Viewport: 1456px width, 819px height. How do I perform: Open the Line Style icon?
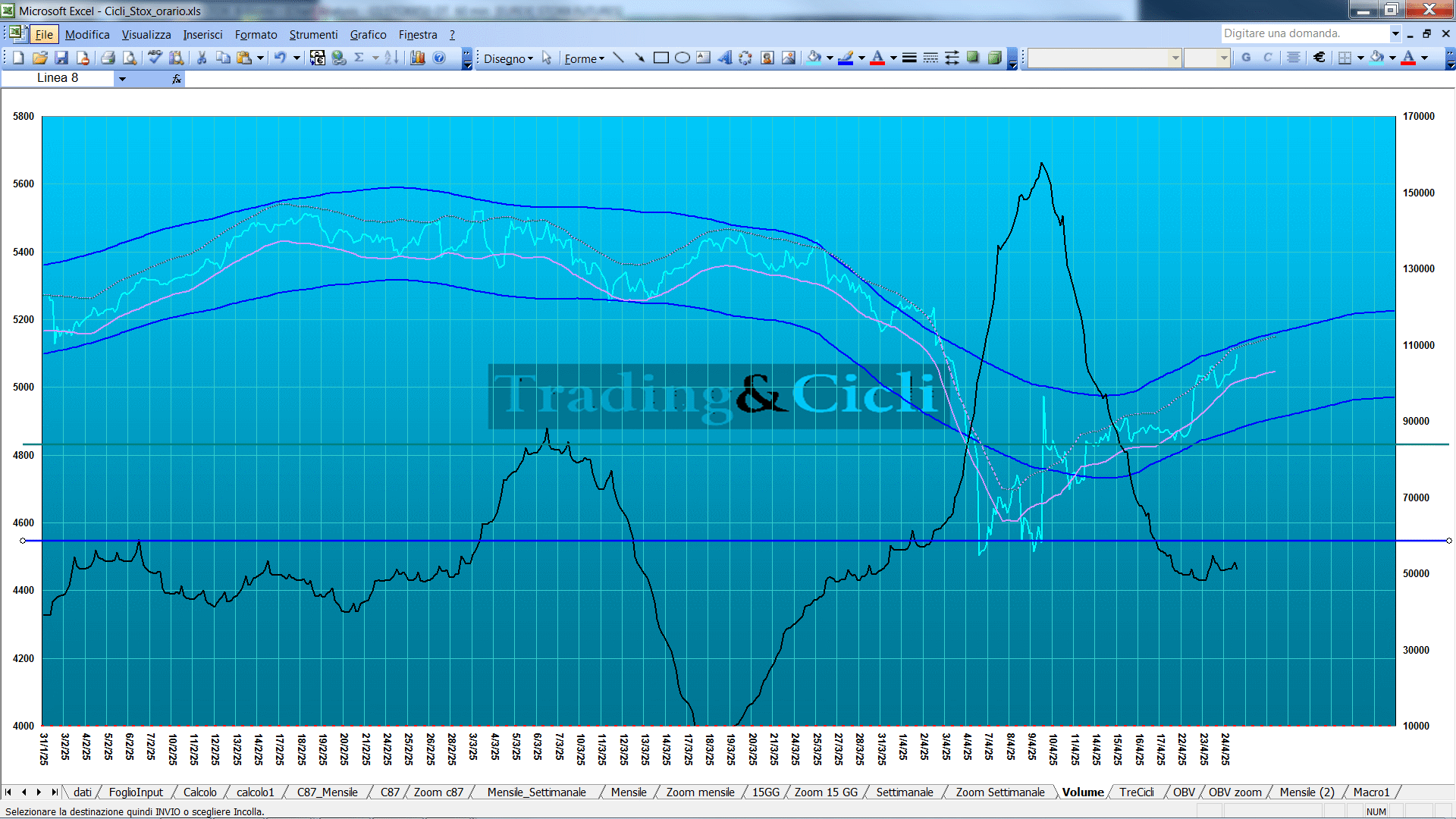909,58
